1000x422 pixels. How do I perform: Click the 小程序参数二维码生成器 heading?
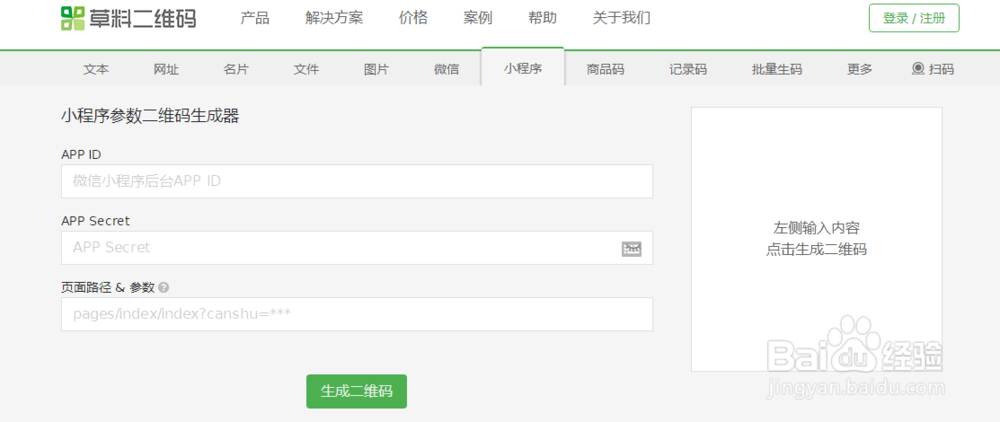(150, 116)
